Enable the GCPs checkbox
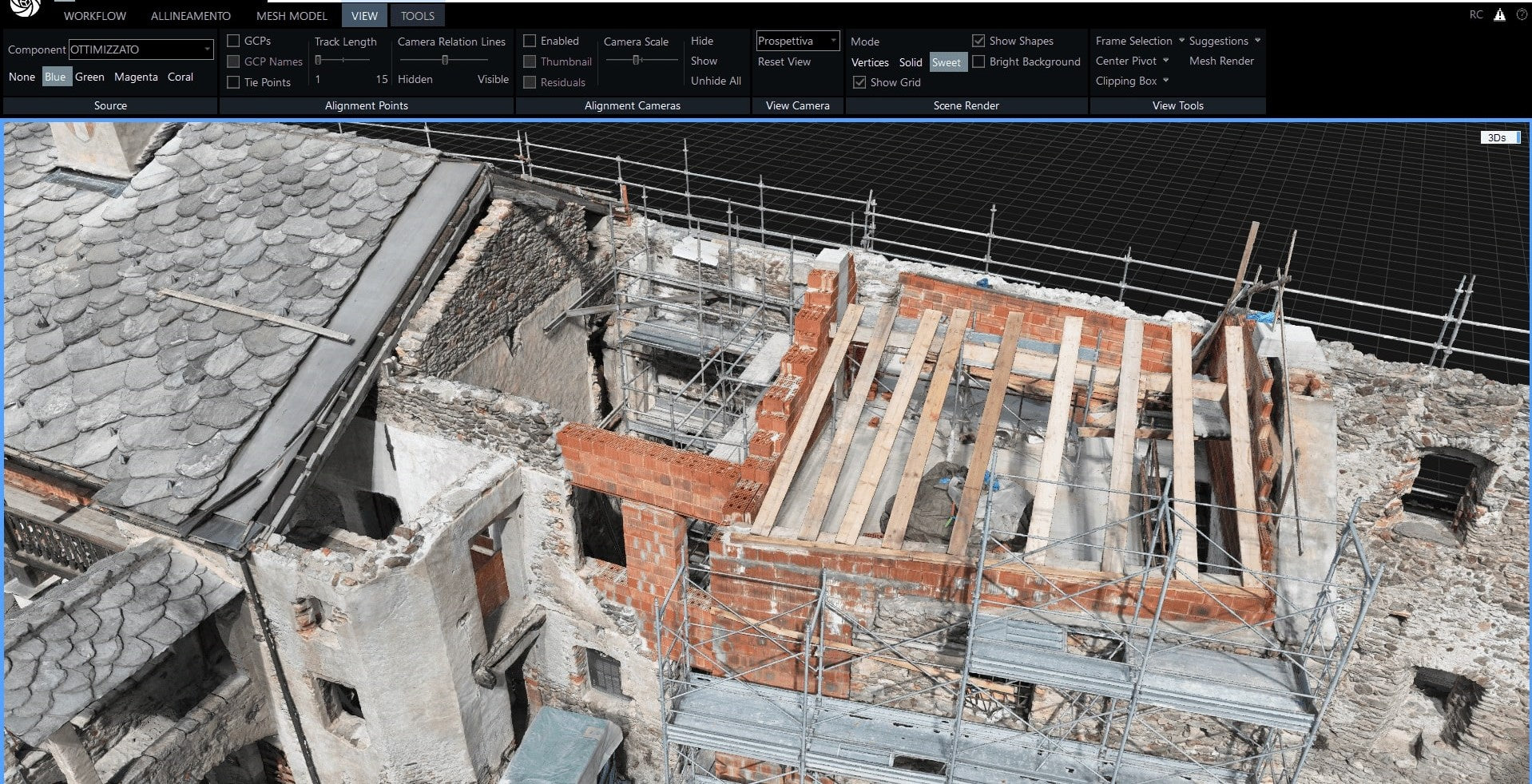This screenshot has height=784, width=1532. click(x=234, y=41)
